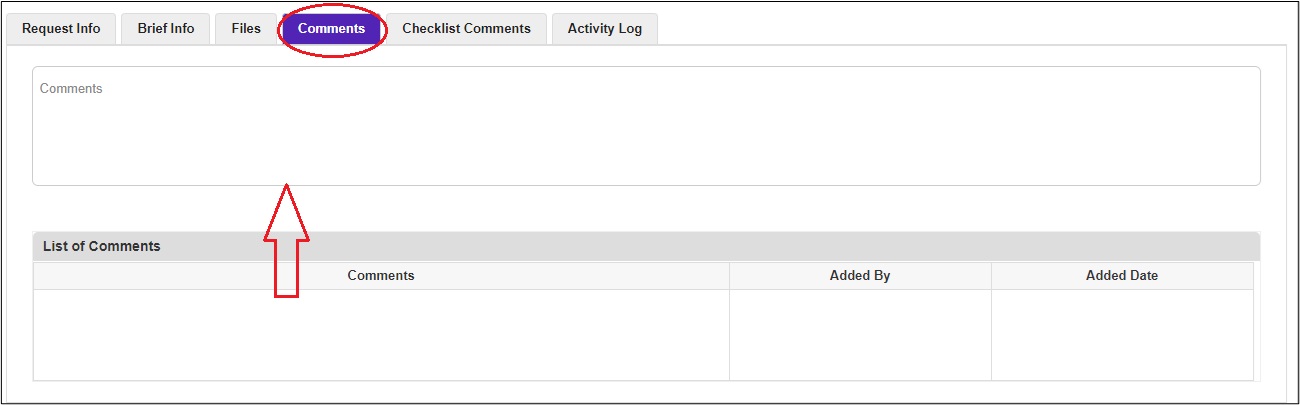This screenshot has width=1300, height=405.
Task: Select the Added By column header
Action: pyautogui.click(x=860, y=276)
